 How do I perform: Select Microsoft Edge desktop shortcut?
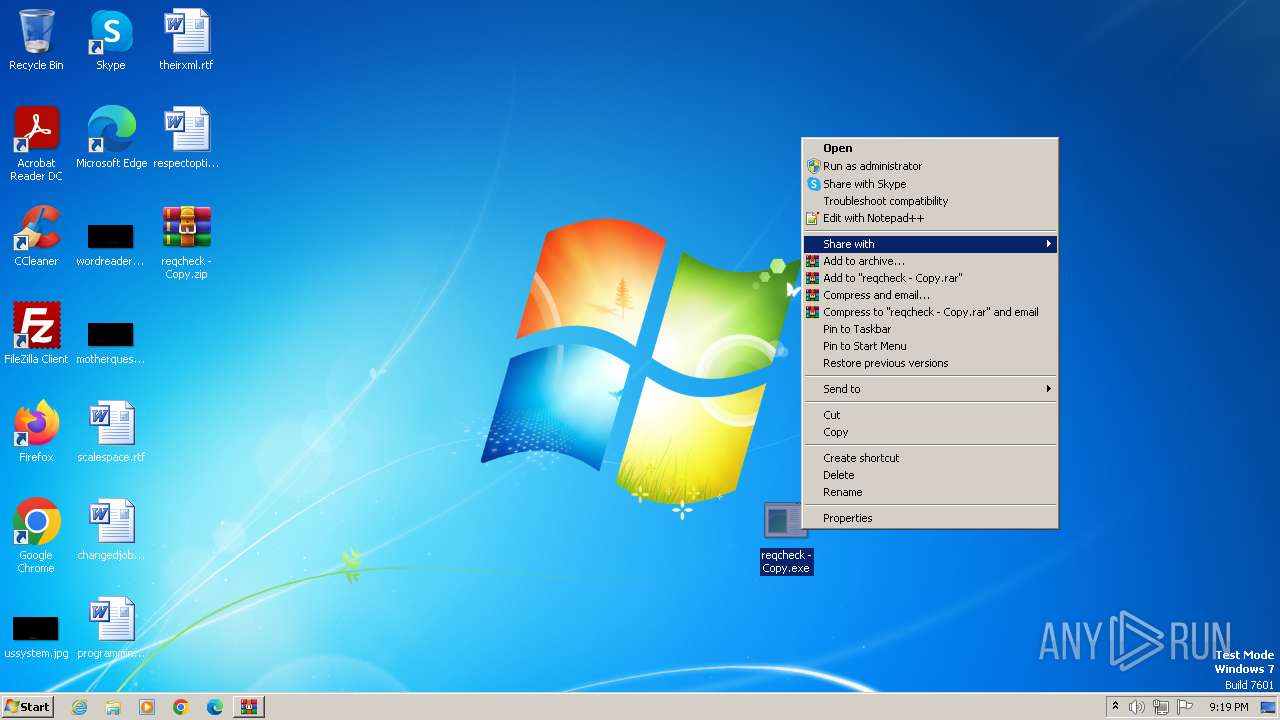click(111, 138)
